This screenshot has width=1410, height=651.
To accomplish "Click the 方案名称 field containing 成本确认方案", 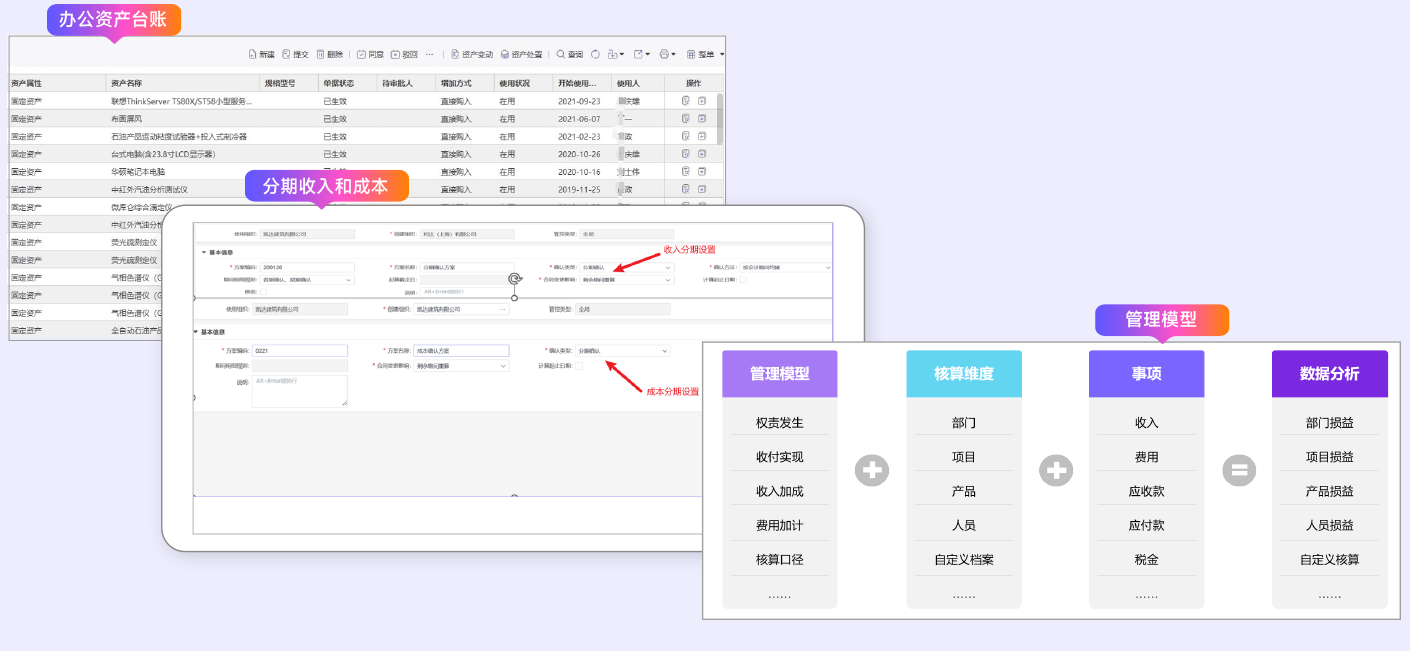I will coord(460,351).
